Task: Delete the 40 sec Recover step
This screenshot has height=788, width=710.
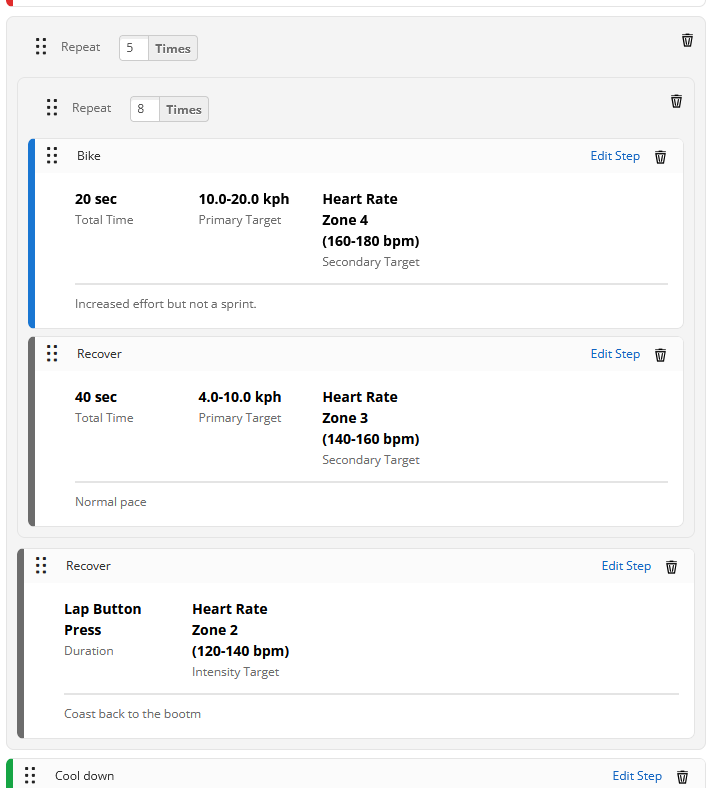Action: (660, 355)
